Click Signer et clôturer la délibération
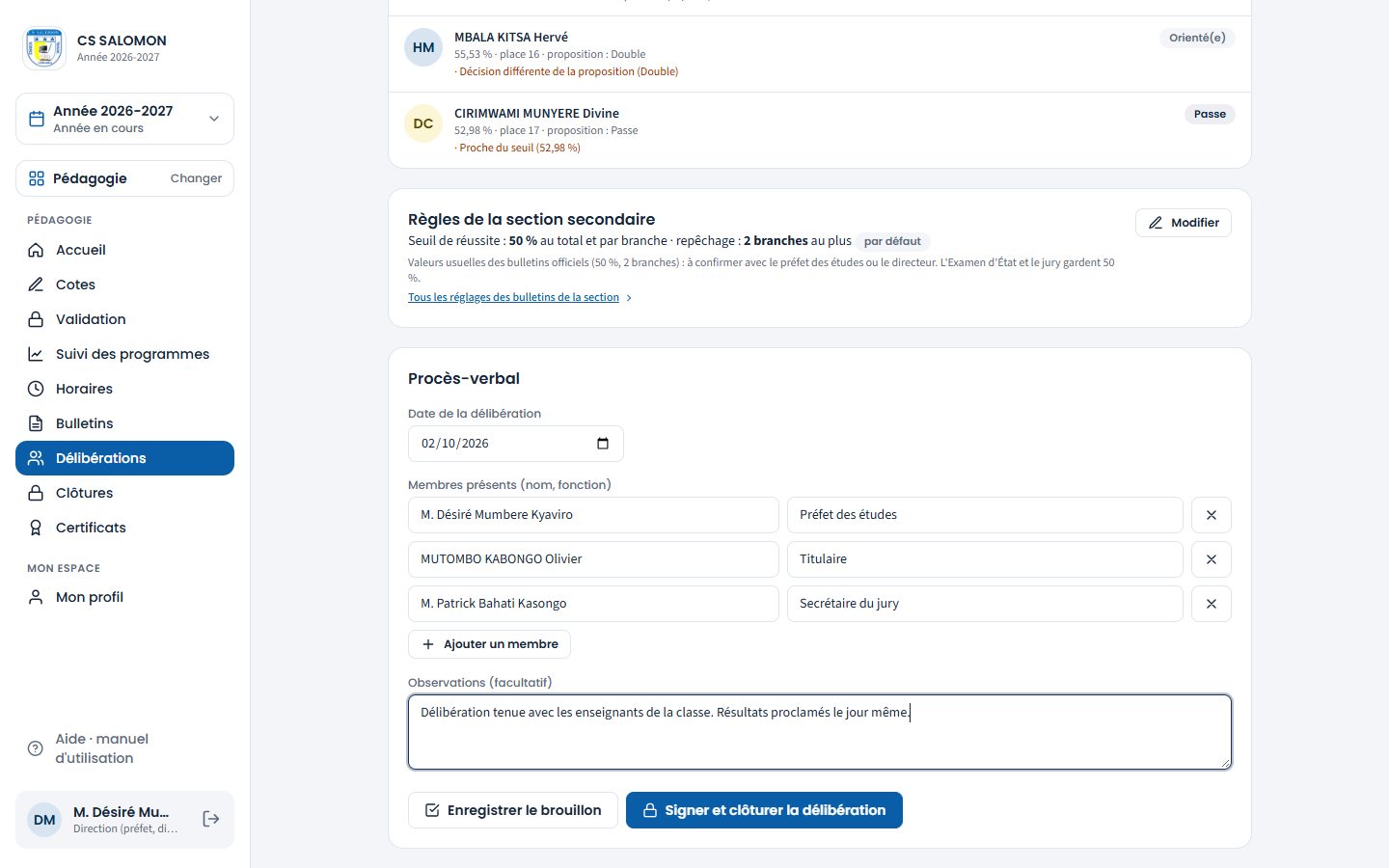 coord(764,810)
